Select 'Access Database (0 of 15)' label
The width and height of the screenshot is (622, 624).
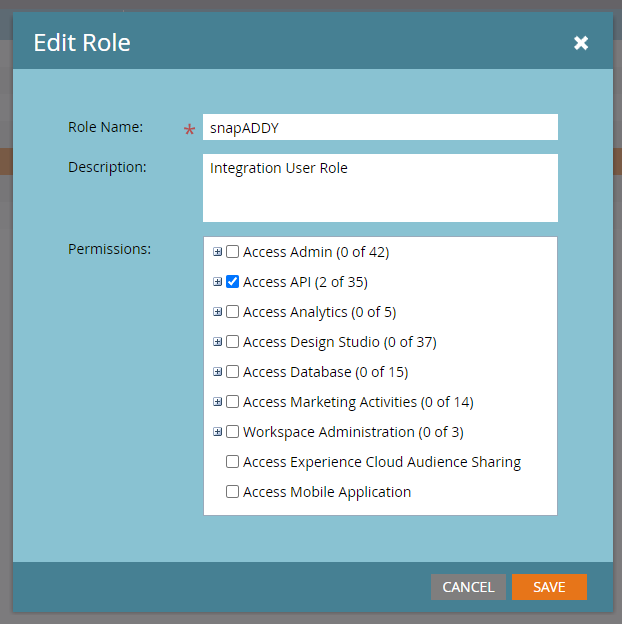[326, 372]
